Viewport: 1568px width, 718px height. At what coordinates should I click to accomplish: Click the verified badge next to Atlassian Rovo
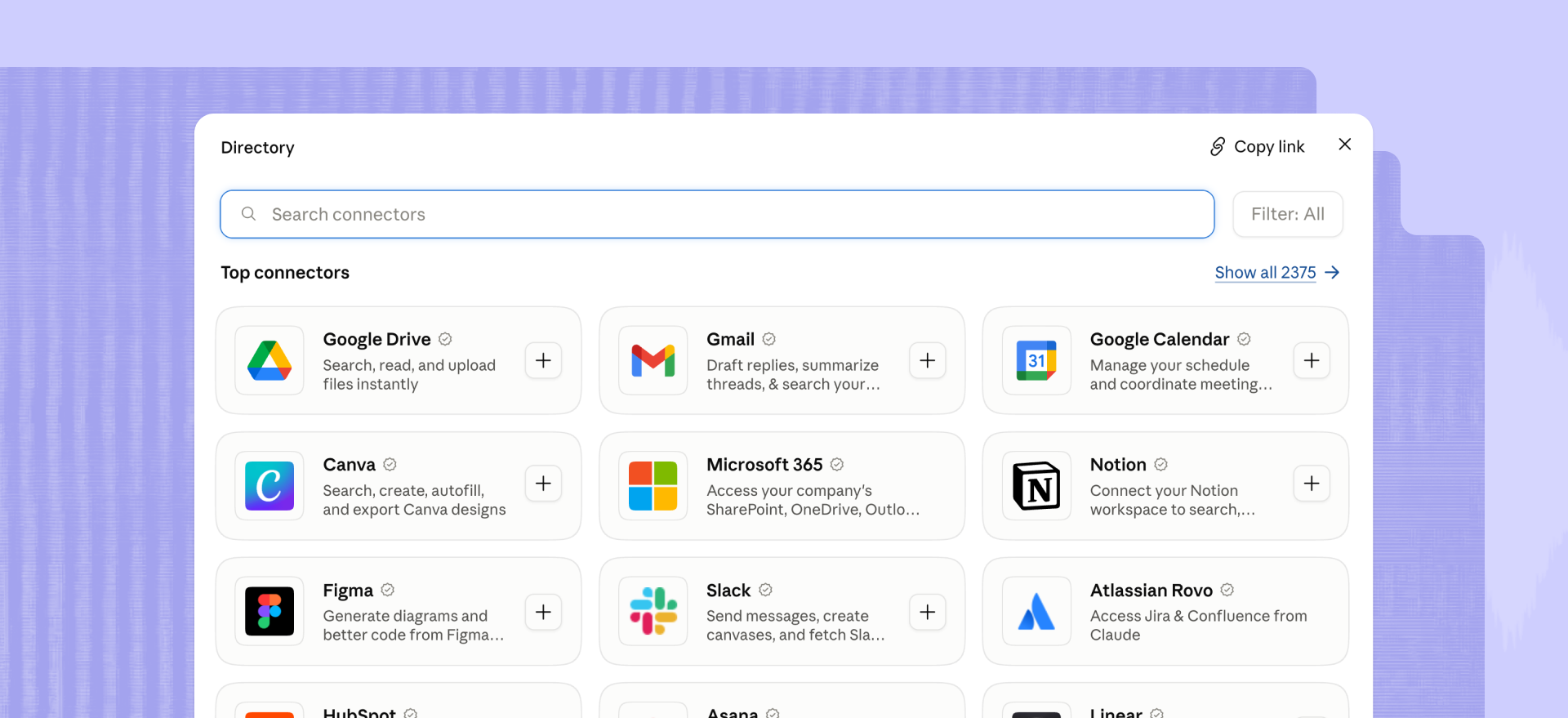tap(1227, 590)
